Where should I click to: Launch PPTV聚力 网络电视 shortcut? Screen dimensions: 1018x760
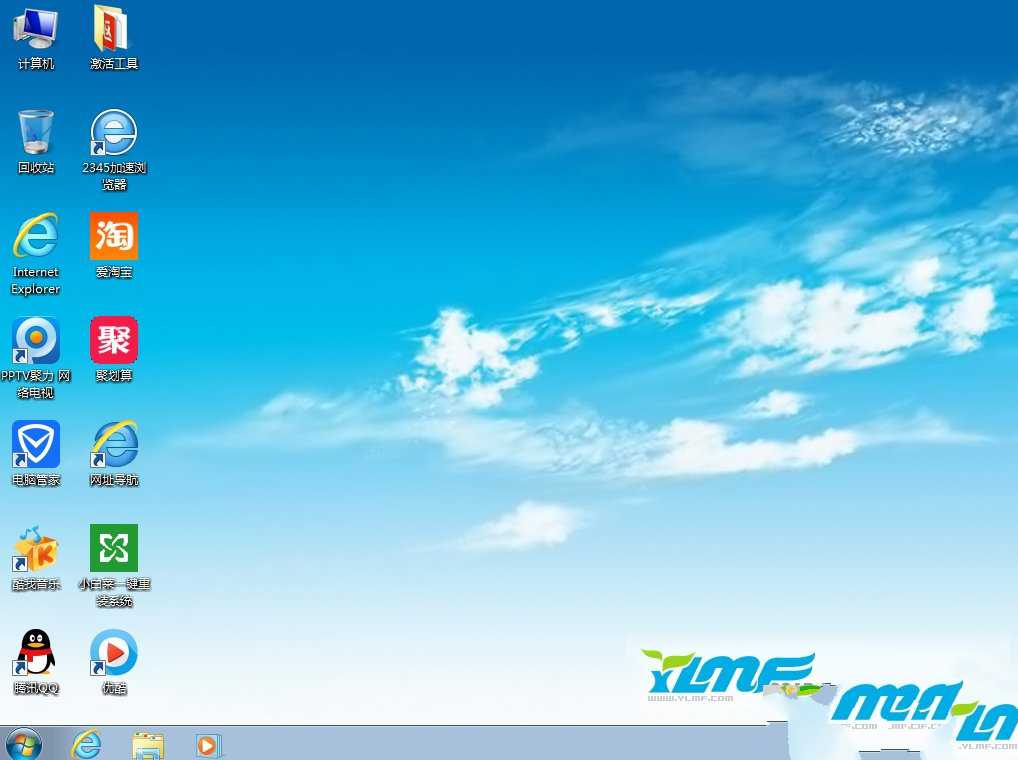[35, 341]
